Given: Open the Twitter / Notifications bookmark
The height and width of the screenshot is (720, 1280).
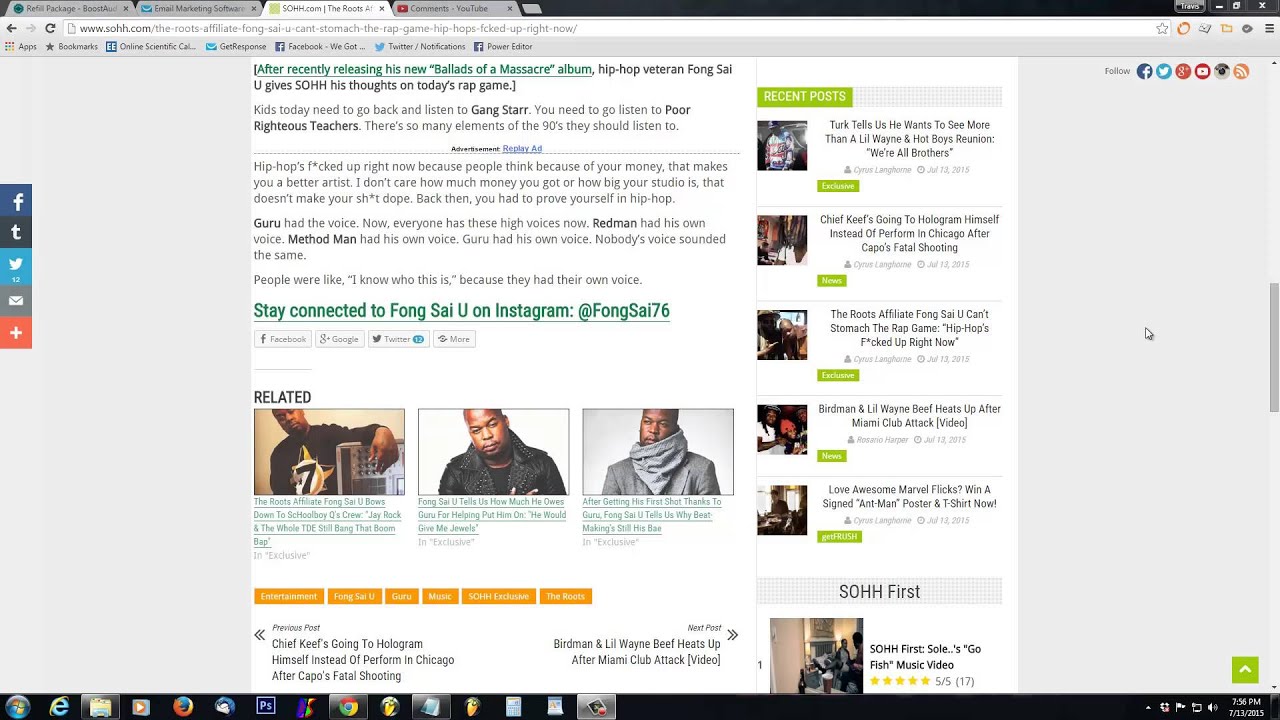Looking at the screenshot, I should coord(420,46).
